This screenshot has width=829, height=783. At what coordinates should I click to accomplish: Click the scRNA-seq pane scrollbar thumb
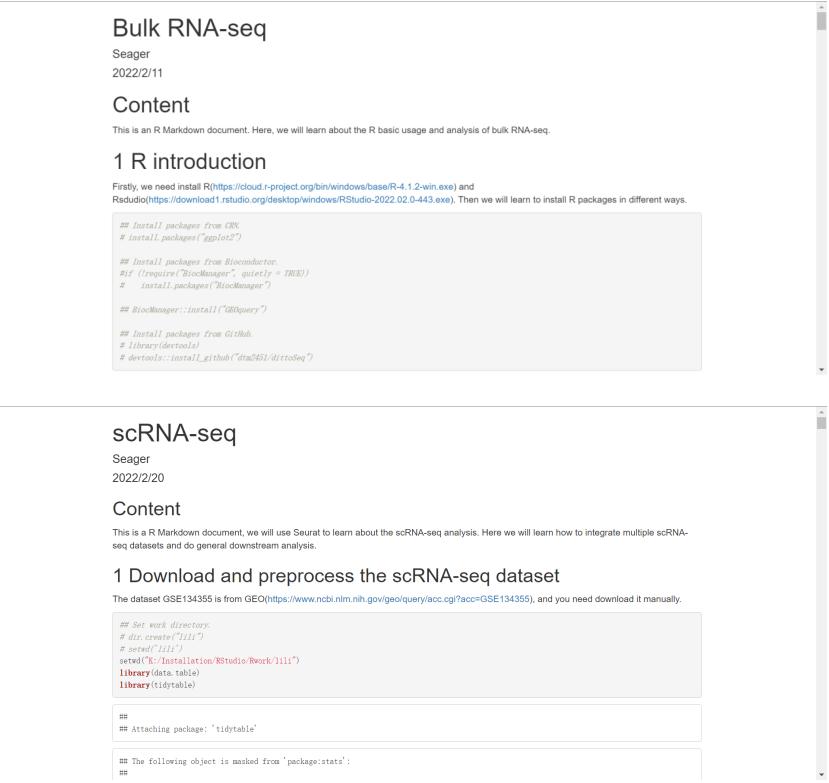pyautogui.click(x=822, y=423)
